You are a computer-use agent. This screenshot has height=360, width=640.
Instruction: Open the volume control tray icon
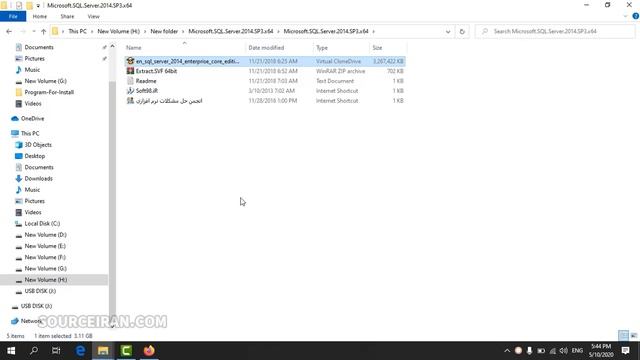(564, 351)
